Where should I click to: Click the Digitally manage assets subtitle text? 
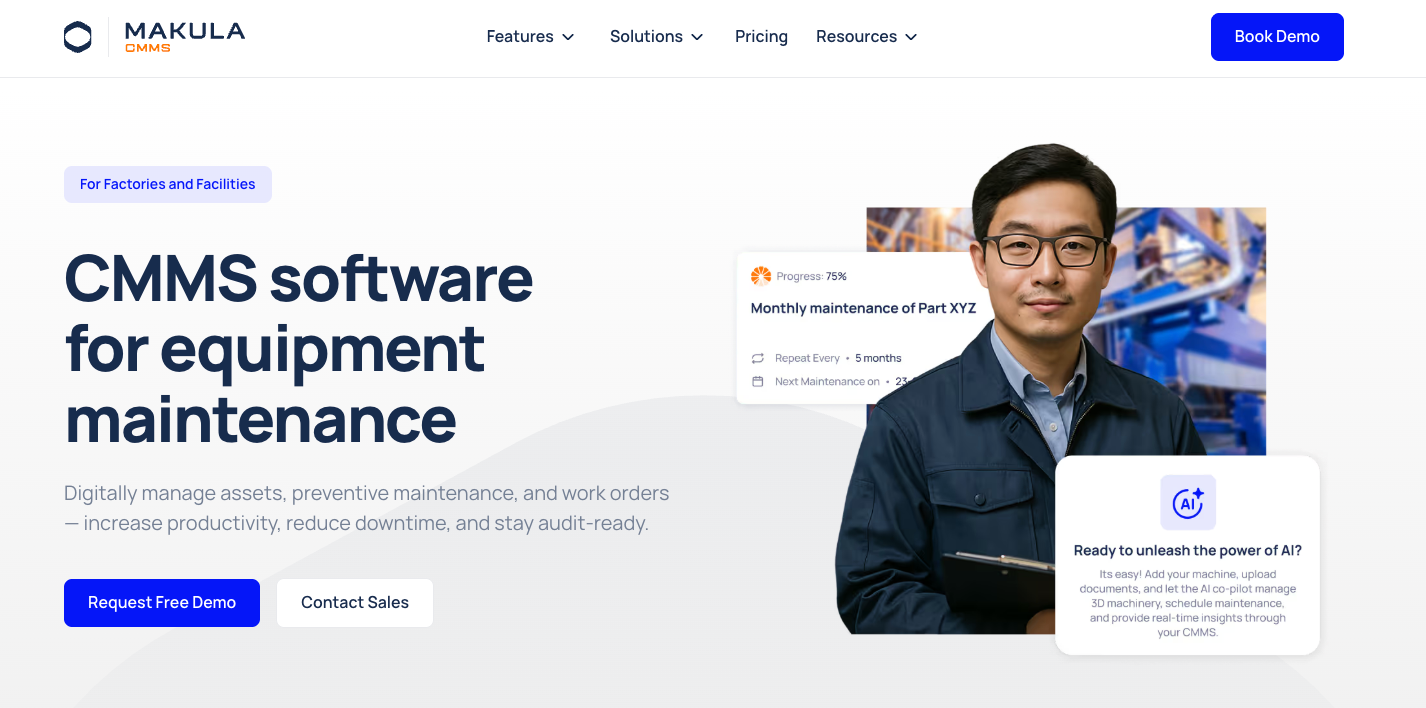367,508
